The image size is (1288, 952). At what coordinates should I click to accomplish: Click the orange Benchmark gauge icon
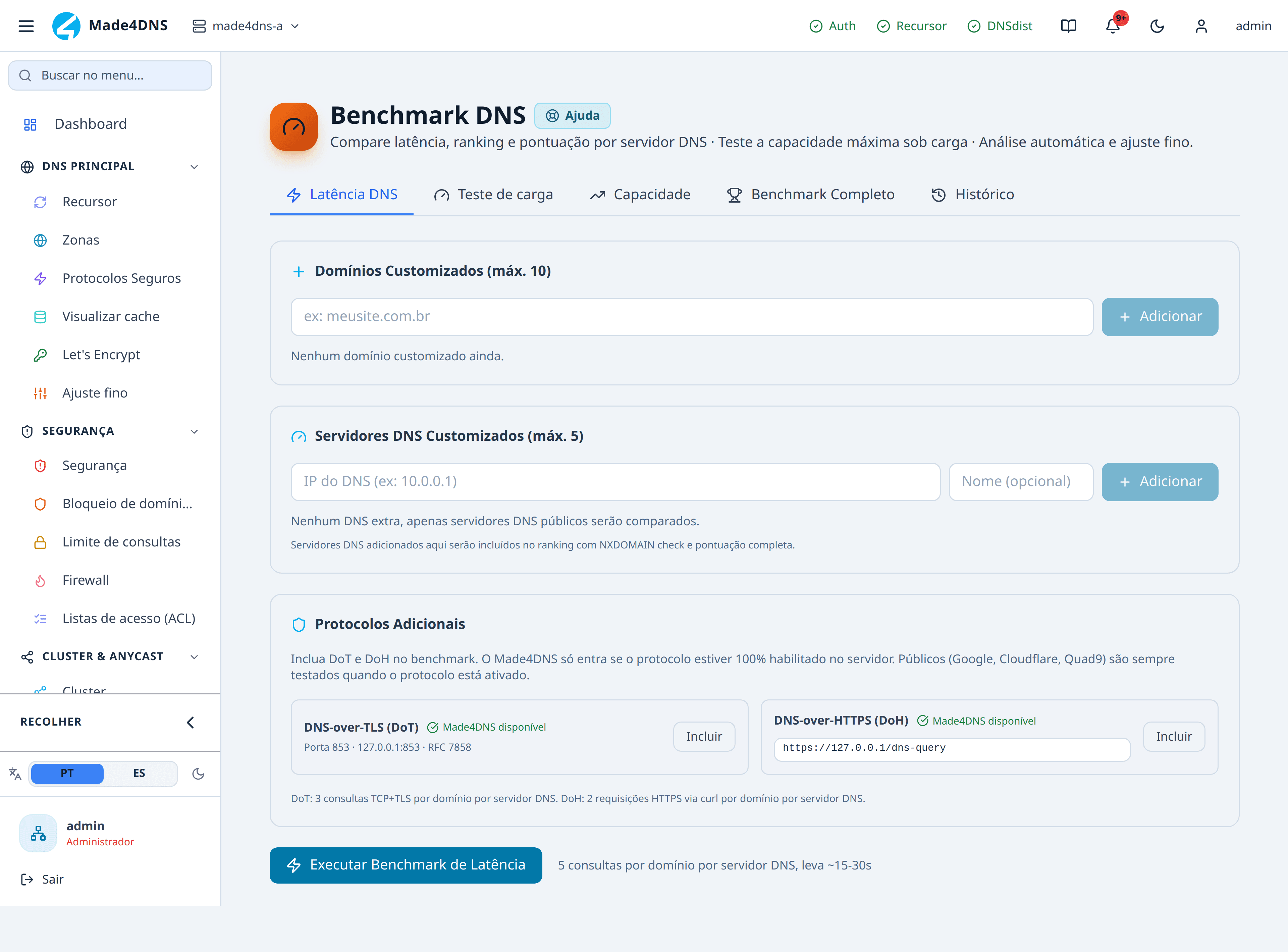(x=294, y=127)
